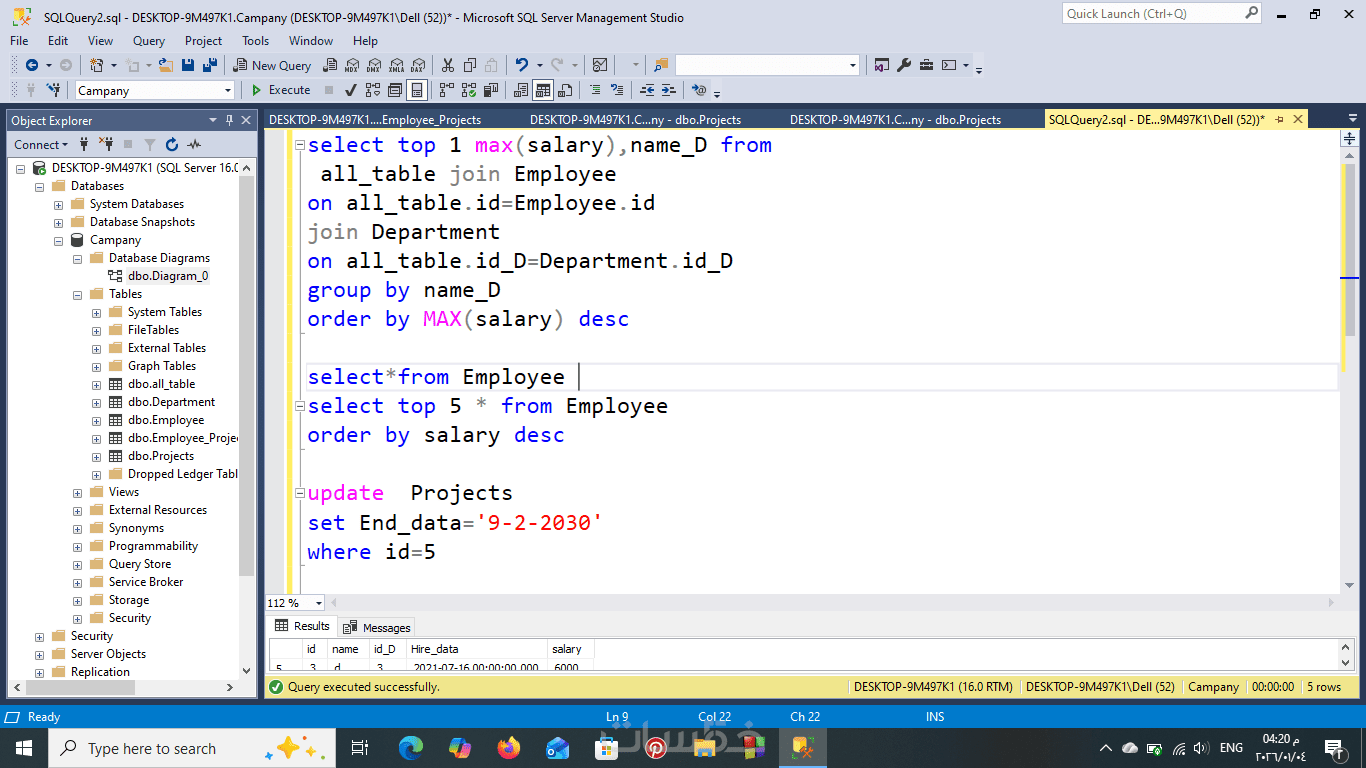Expand the Views folder
This screenshot has width=1366, height=768.
coord(77,492)
